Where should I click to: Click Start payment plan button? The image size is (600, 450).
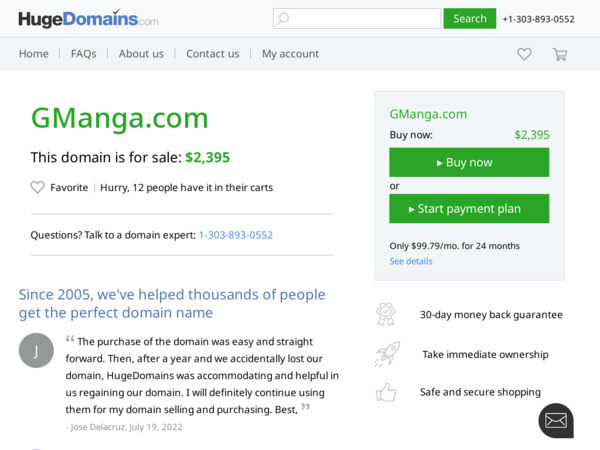pos(469,208)
